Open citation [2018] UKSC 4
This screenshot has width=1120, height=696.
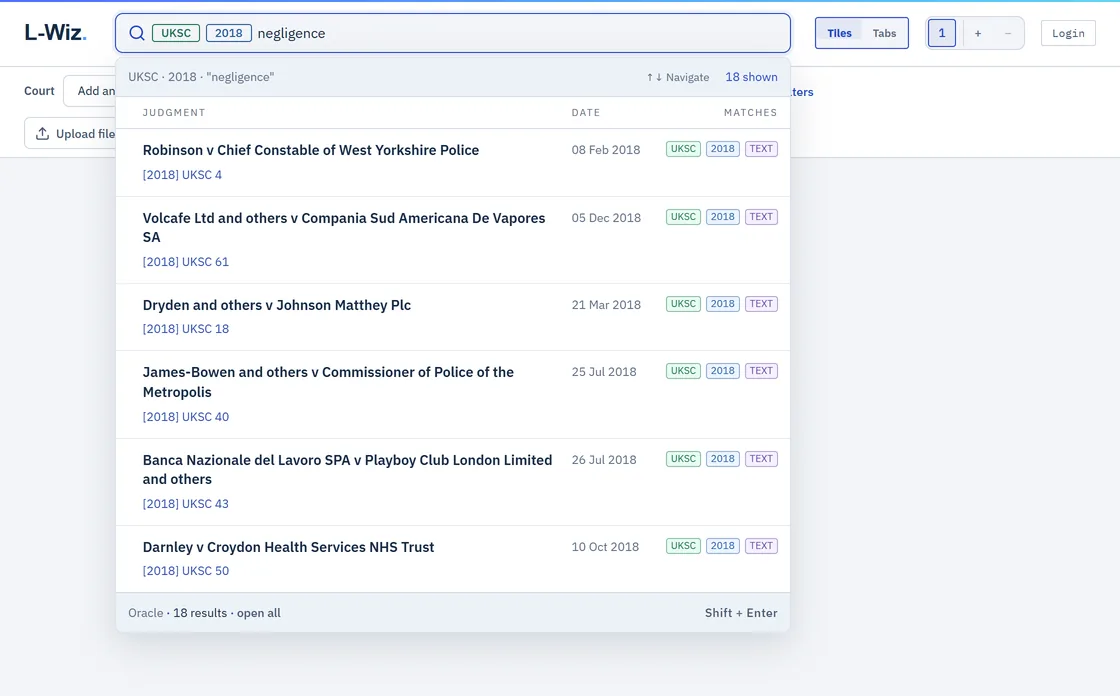182,174
